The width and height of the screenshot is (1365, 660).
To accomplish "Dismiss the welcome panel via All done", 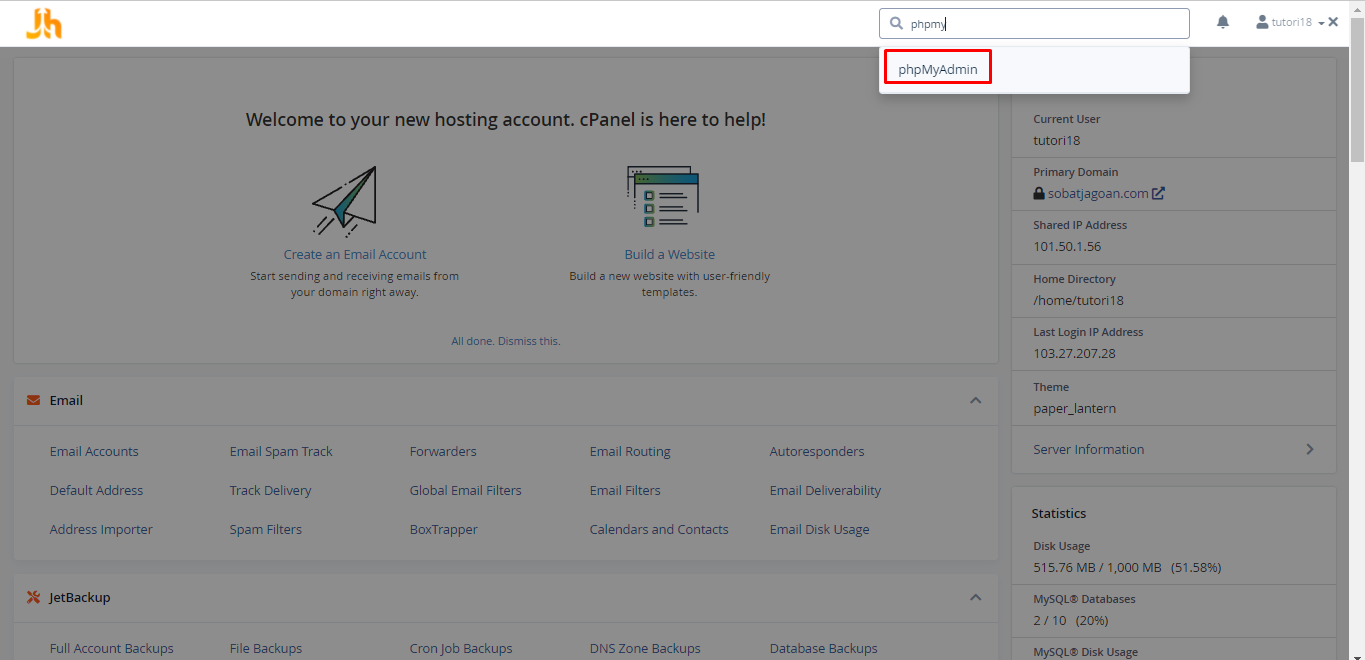I will (506, 341).
